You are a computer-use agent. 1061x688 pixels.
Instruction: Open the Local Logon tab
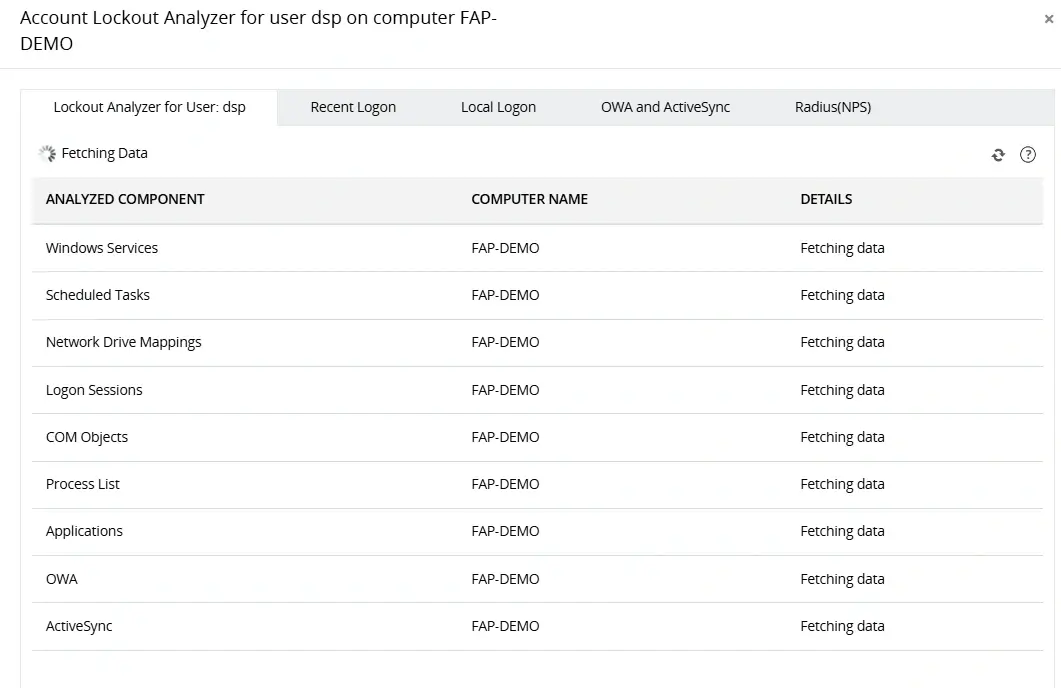(498, 107)
